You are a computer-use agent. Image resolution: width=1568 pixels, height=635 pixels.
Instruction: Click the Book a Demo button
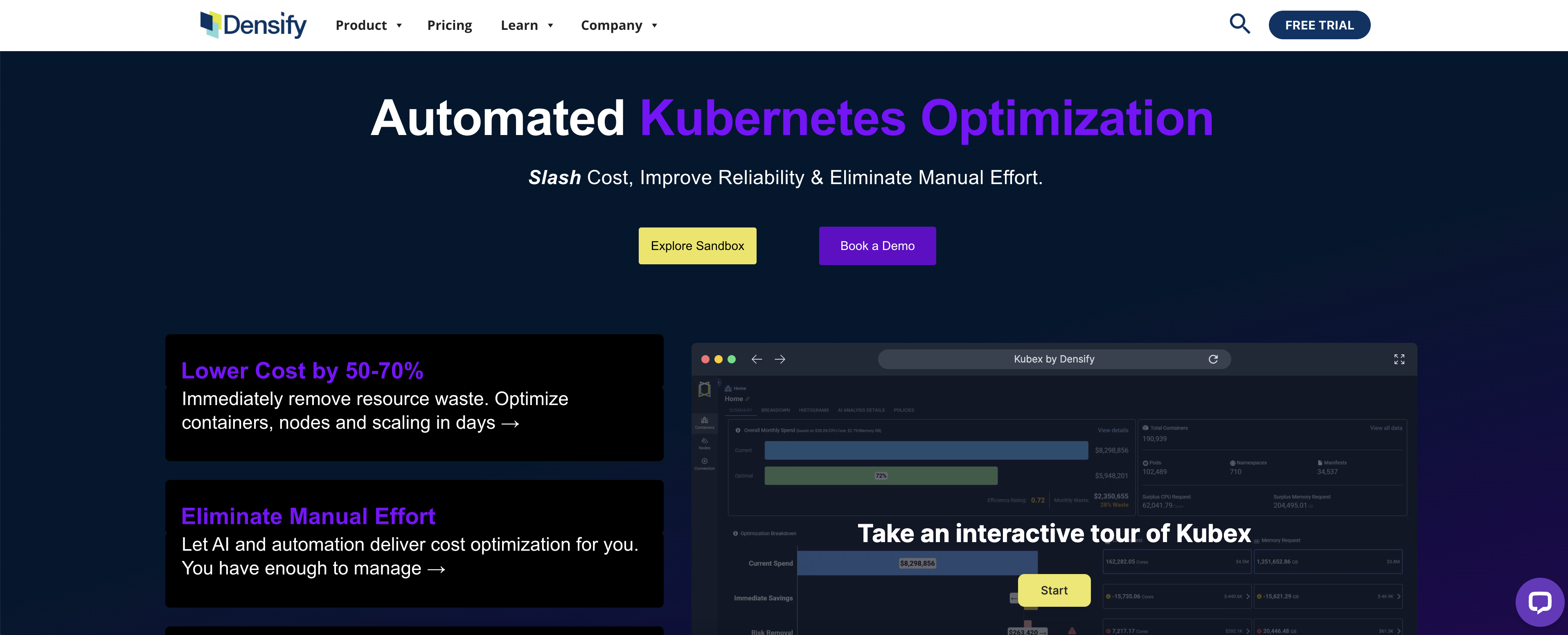click(877, 246)
